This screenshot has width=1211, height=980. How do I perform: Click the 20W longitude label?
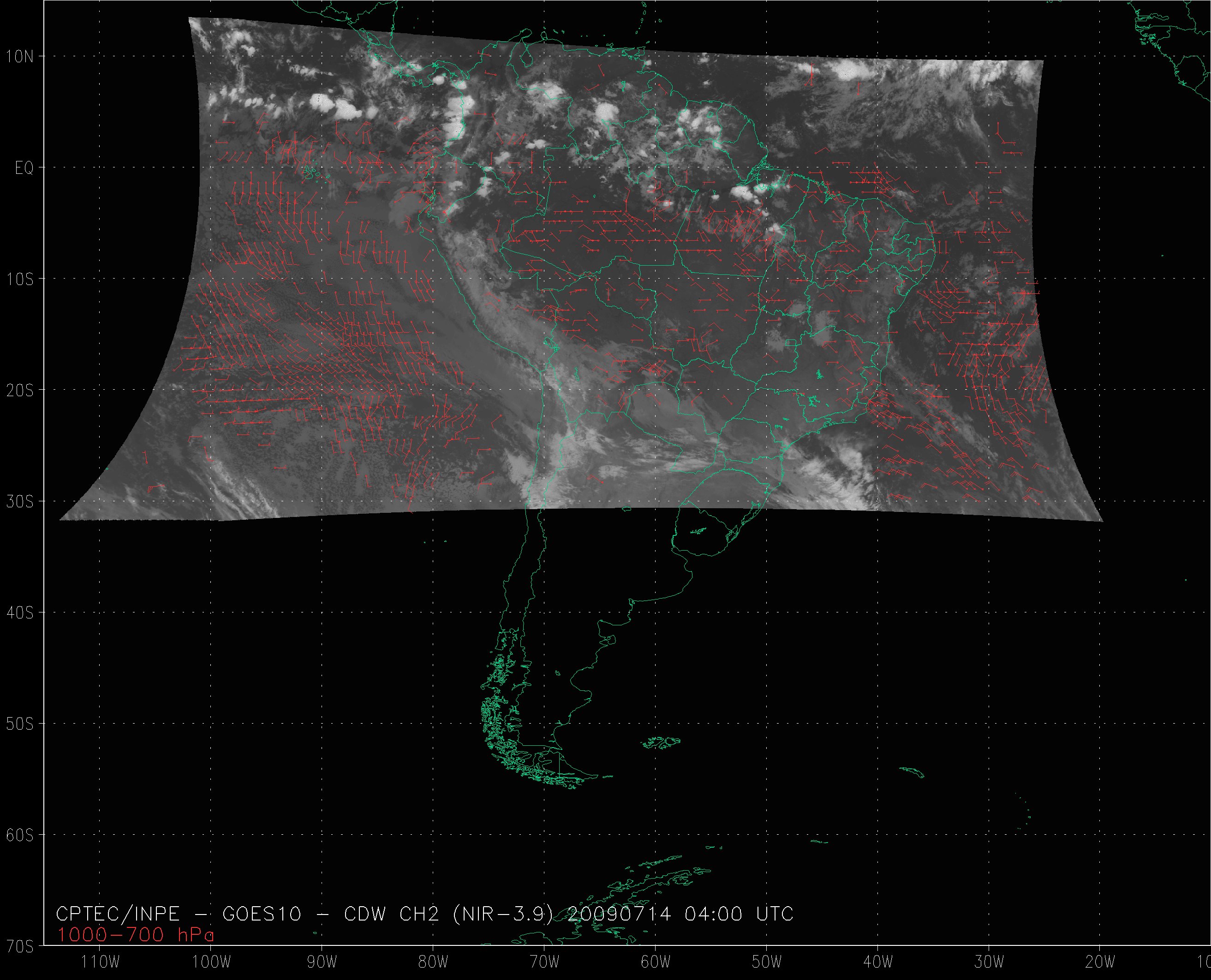(1100, 962)
